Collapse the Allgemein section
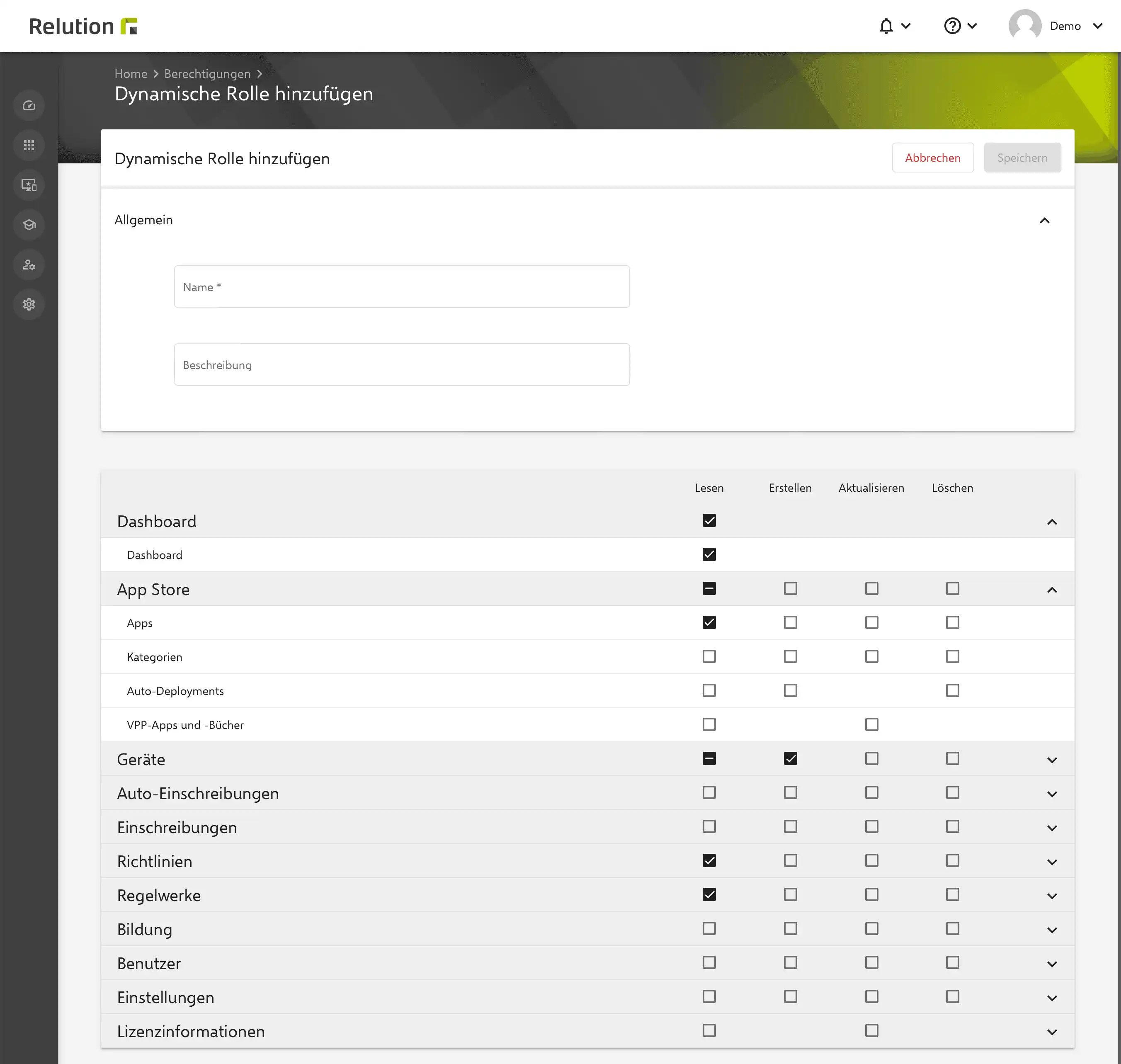The image size is (1121, 1064). coord(1044,220)
